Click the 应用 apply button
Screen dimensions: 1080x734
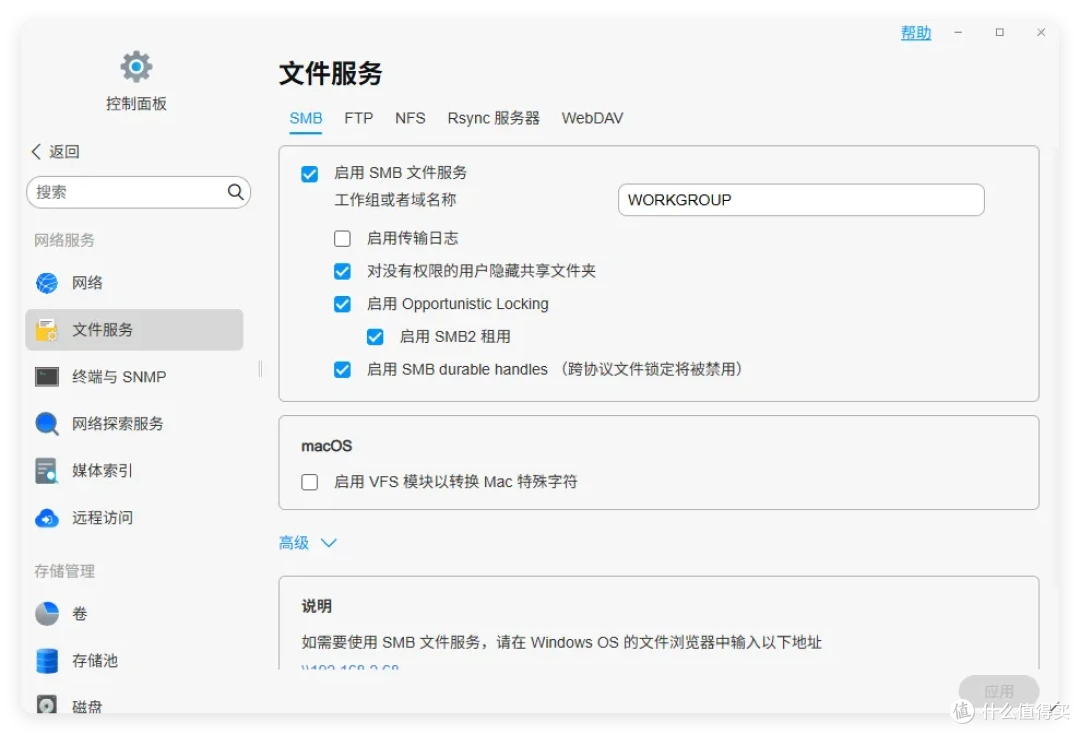pyautogui.click(x=999, y=691)
